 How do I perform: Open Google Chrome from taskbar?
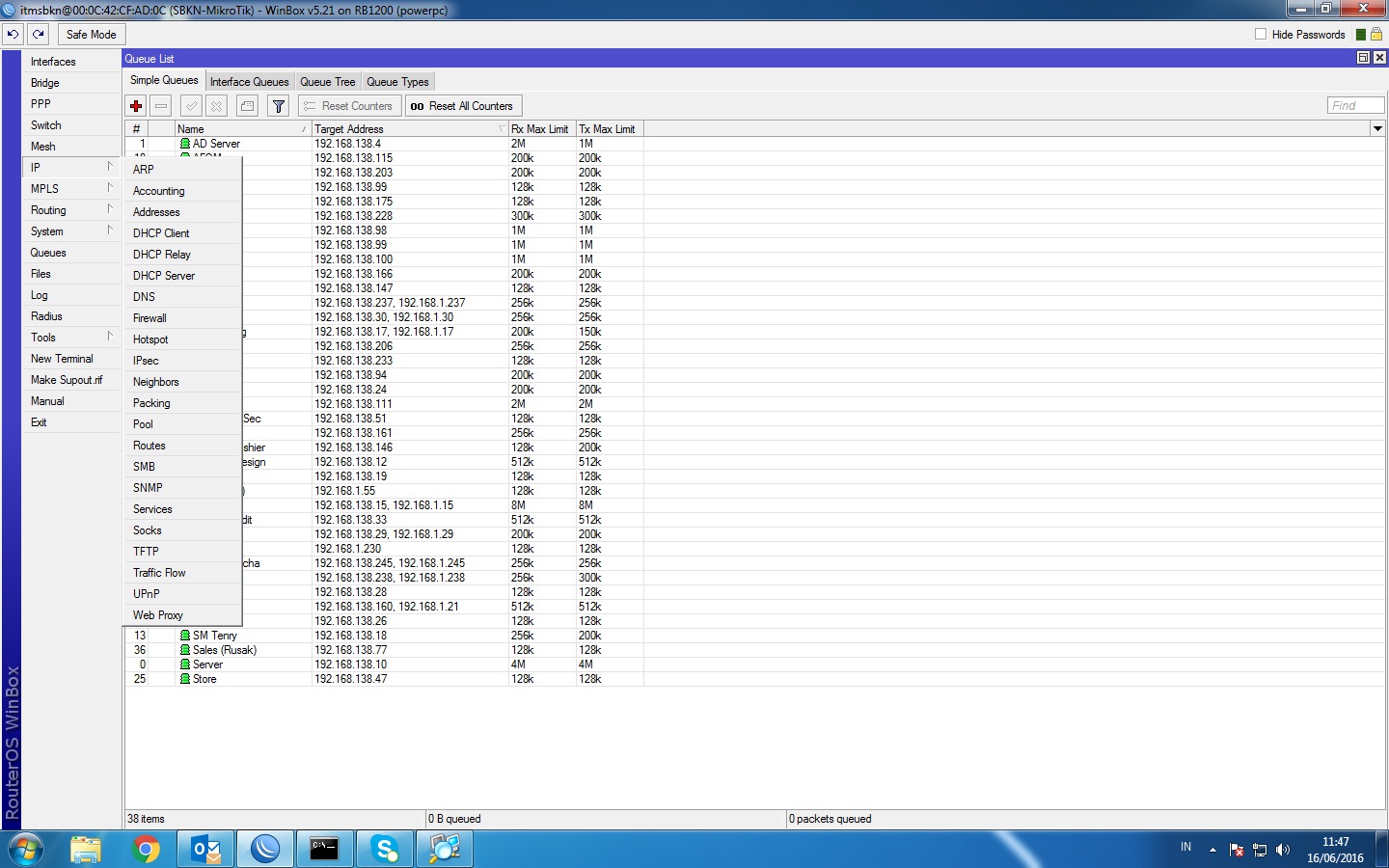[x=146, y=850]
